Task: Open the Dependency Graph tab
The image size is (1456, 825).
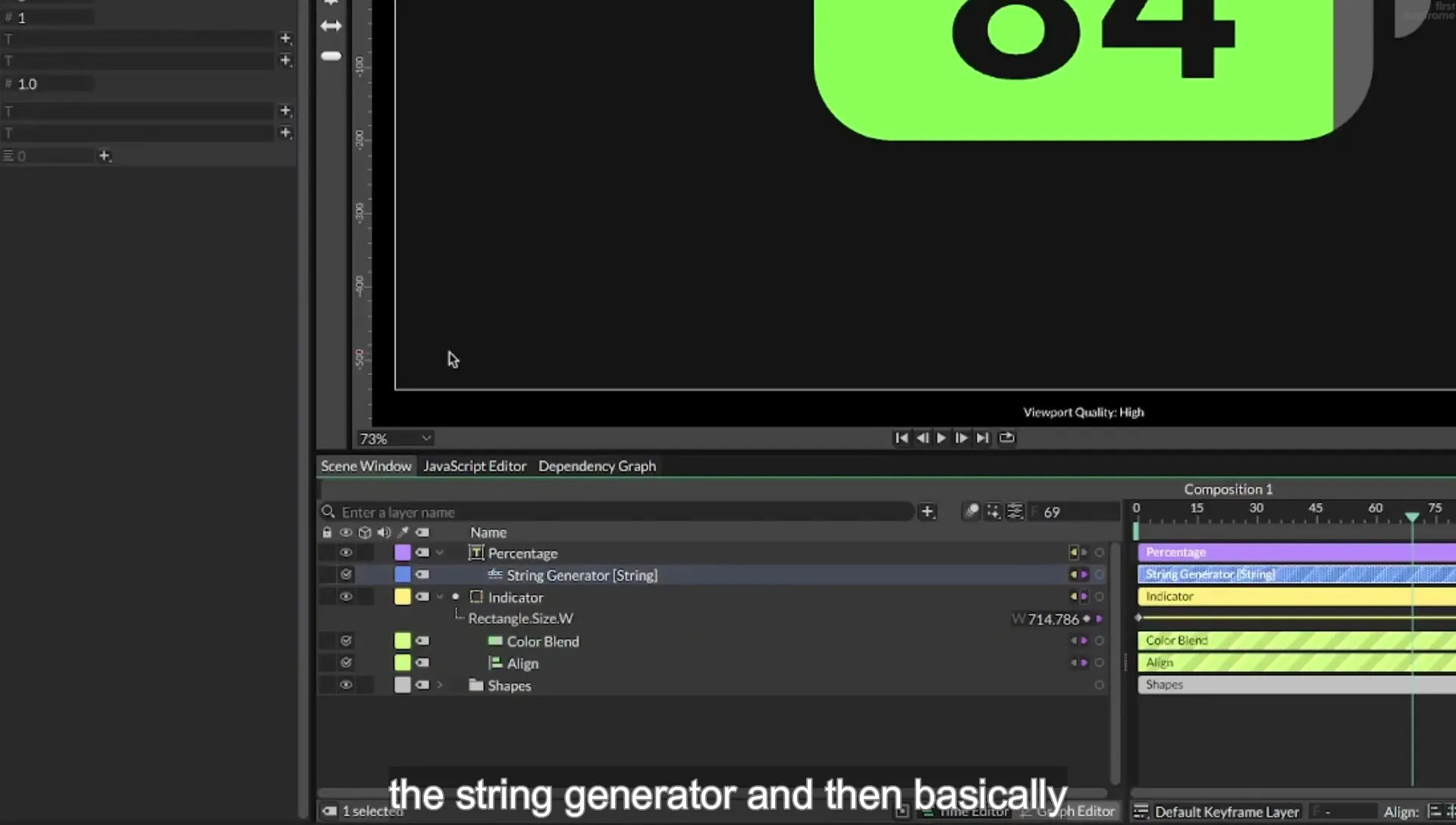Action: [x=597, y=466]
